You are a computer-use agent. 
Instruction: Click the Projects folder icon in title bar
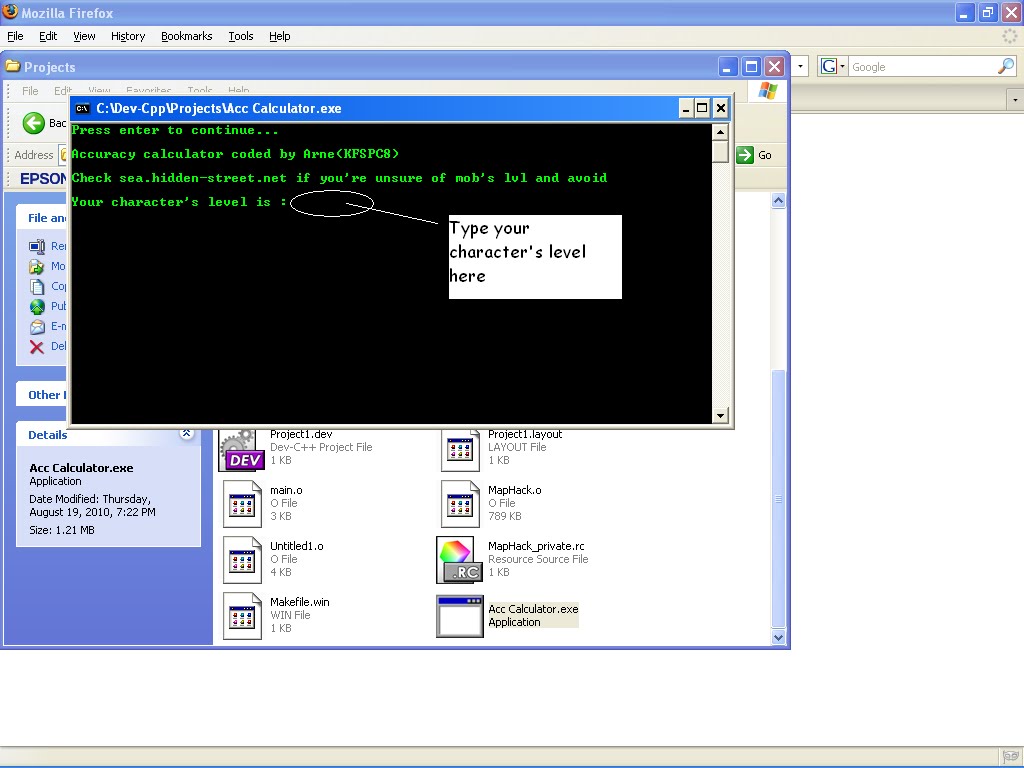pos(12,66)
